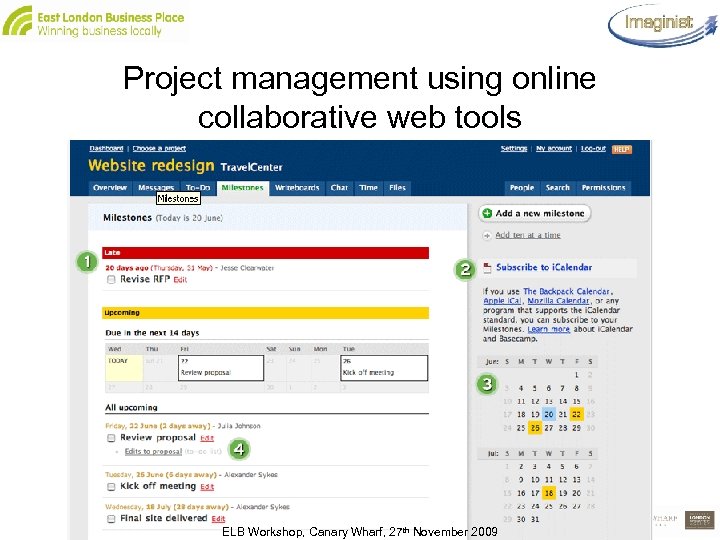Click the Website redesign project title
The width and height of the screenshot is (720, 540).
pyautogui.click(x=151, y=165)
